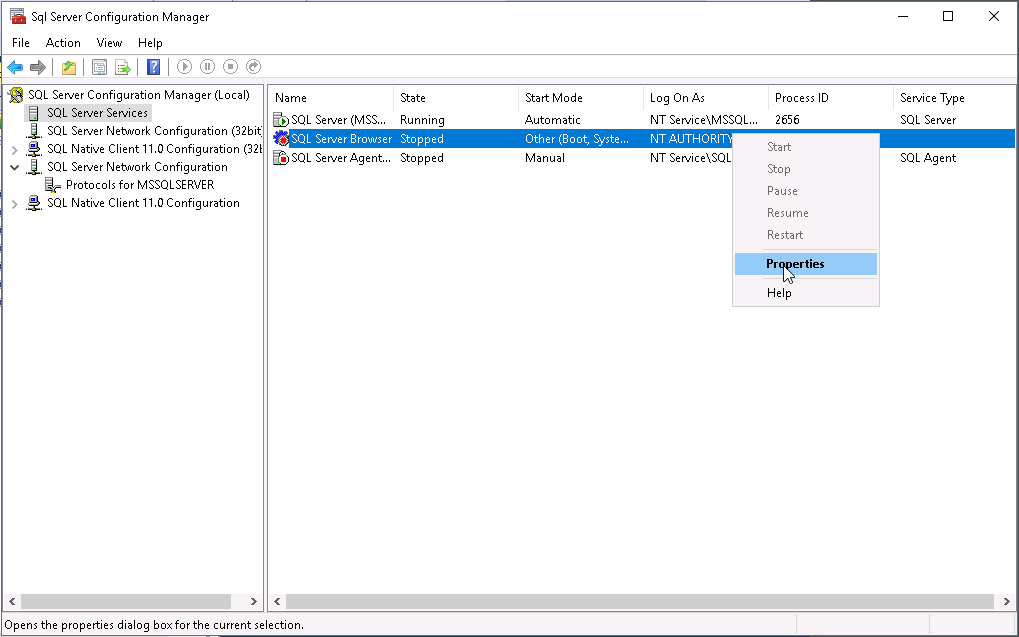The height and width of the screenshot is (637, 1019).
Task: Click the SQL Agent service type cell
Action: [x=928, y=158]
